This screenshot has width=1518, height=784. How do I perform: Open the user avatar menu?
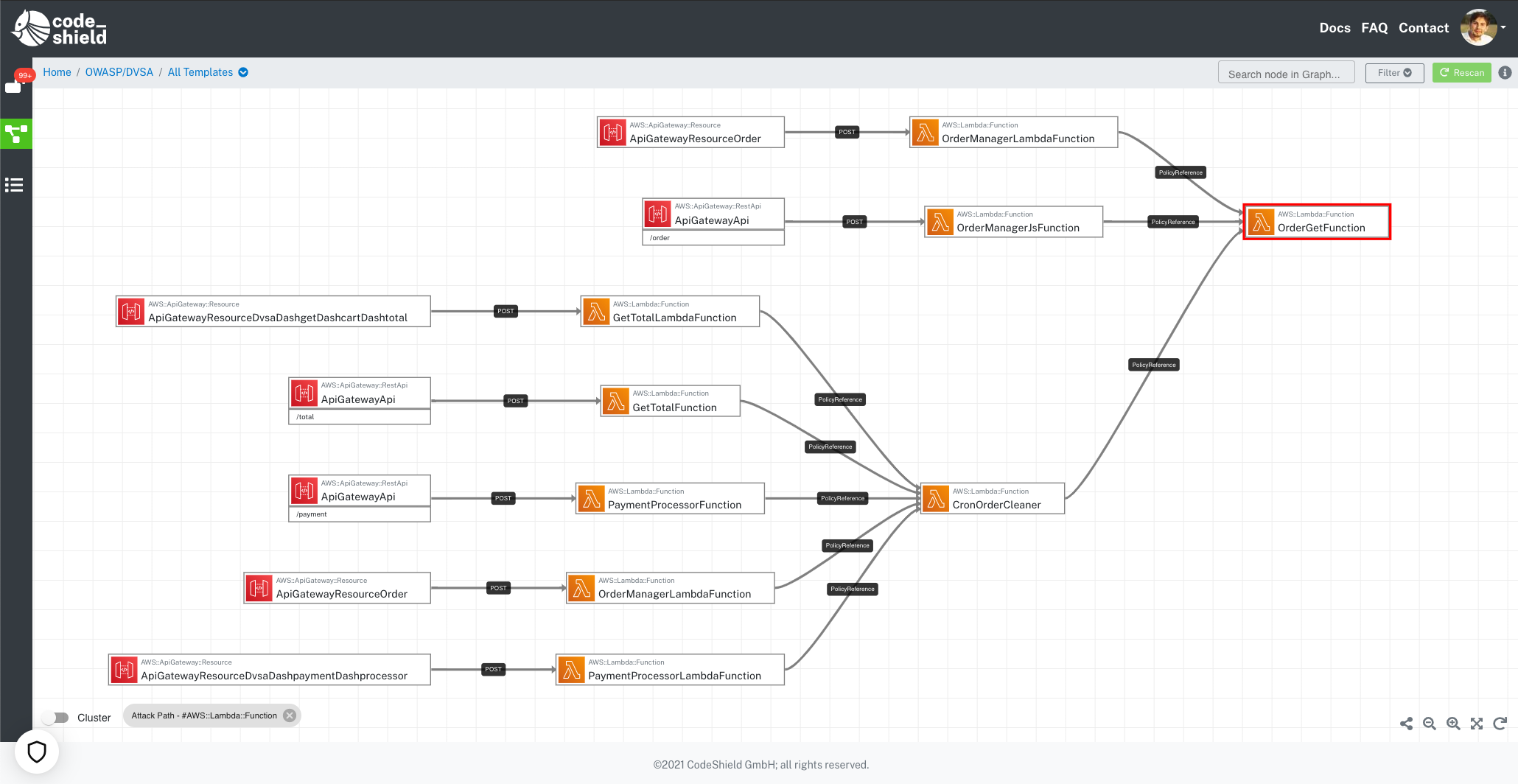1483,28
